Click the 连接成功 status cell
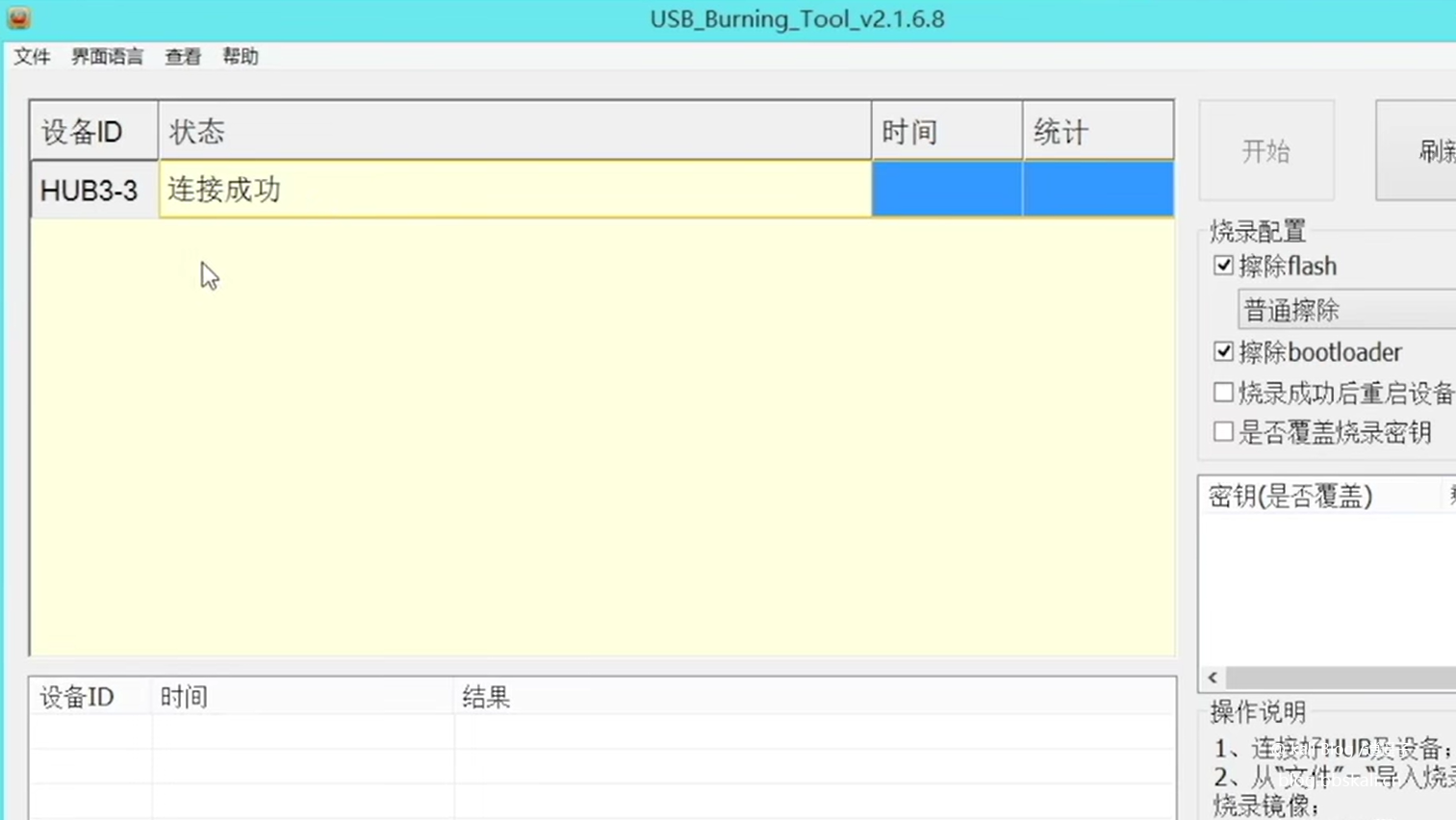Viewport: 1456px width, 820px height. [x=515, y=190]
